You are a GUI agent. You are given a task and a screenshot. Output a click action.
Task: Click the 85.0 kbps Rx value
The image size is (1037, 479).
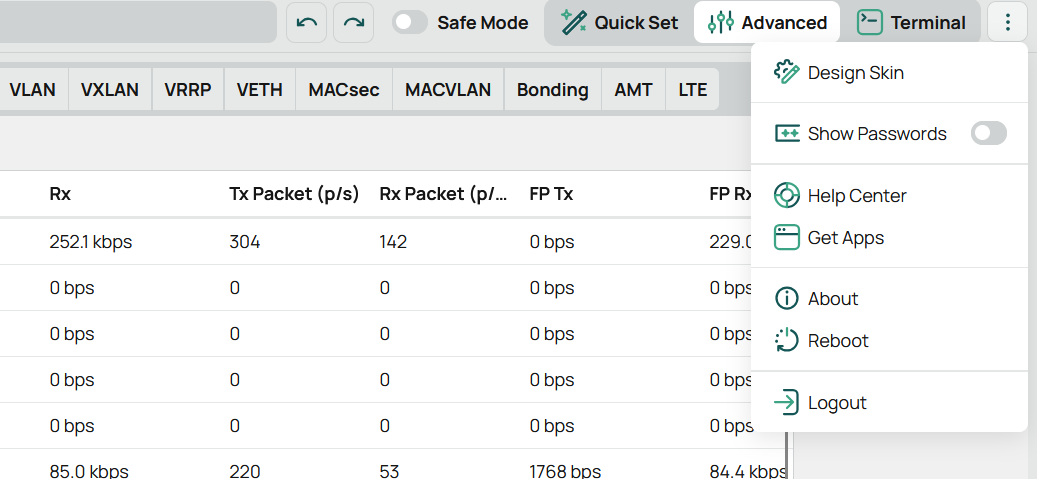tap(89, 471)
